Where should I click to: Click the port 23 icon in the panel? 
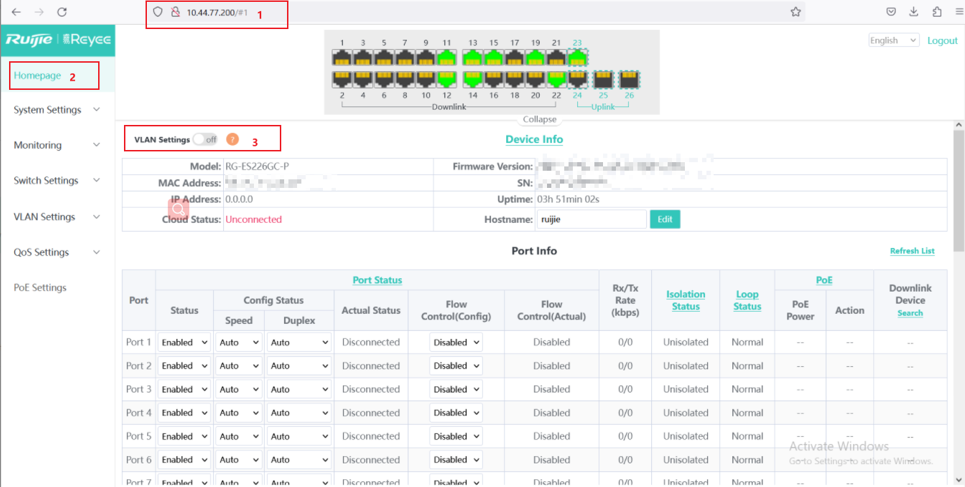coord(577,58)
